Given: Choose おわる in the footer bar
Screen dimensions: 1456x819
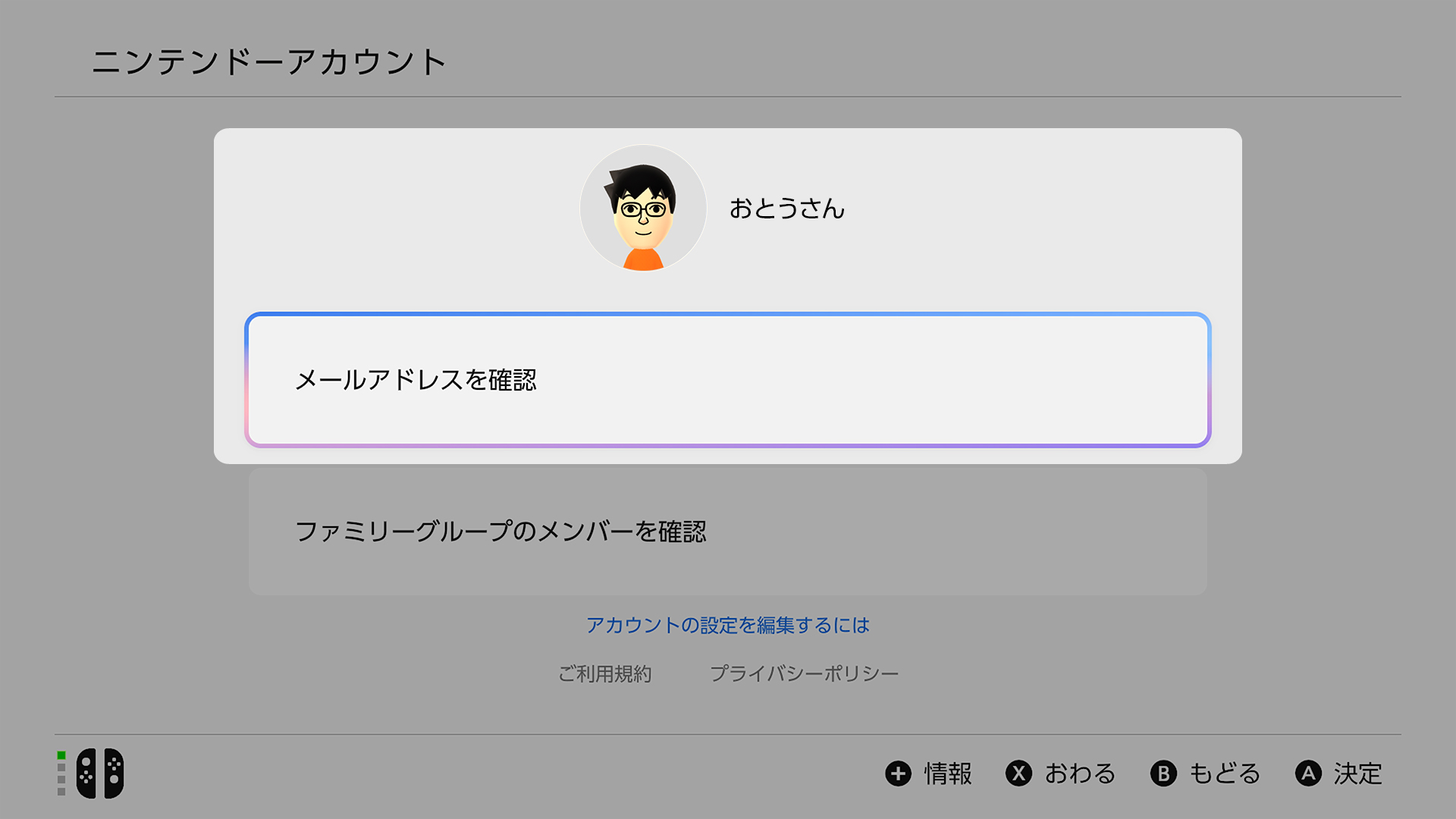Looking at the screenshot, I should click(1081, 773).
